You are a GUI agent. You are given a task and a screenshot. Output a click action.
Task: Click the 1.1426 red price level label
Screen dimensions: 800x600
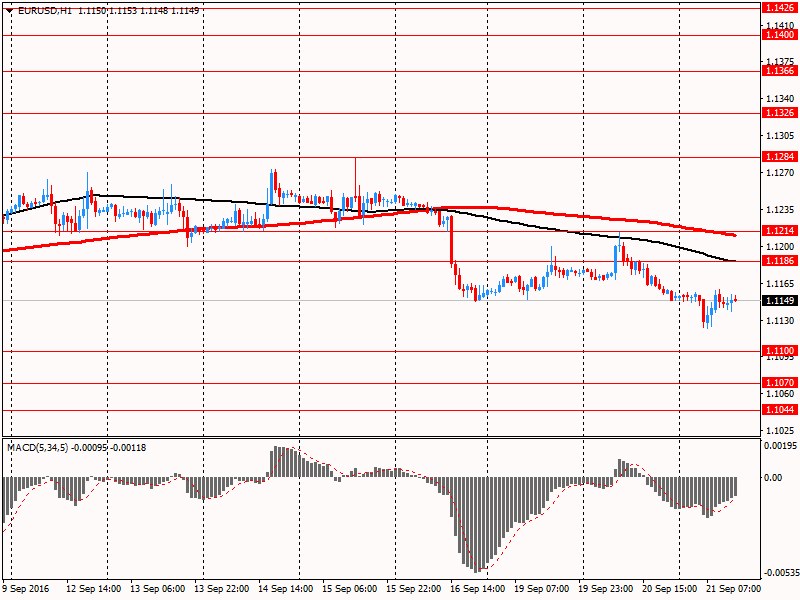(x=780, y=8)
